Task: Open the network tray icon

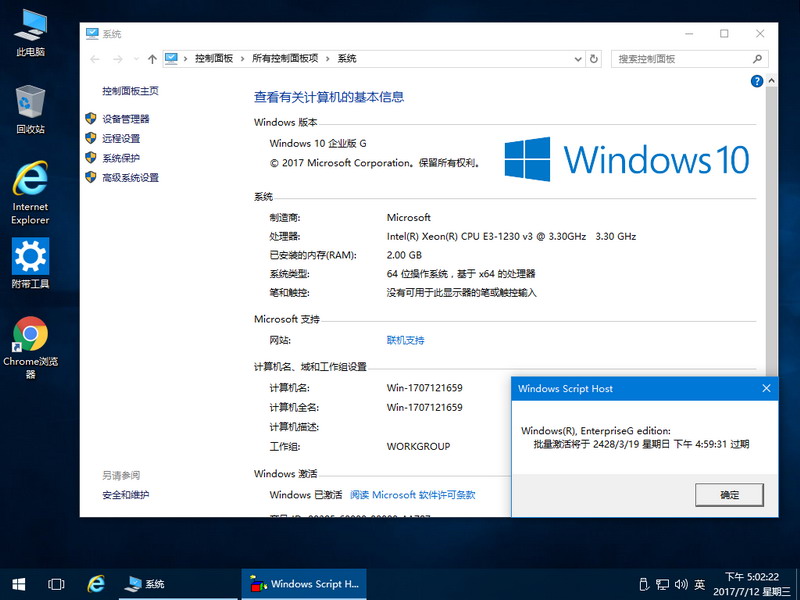Action: pos(662,584)
